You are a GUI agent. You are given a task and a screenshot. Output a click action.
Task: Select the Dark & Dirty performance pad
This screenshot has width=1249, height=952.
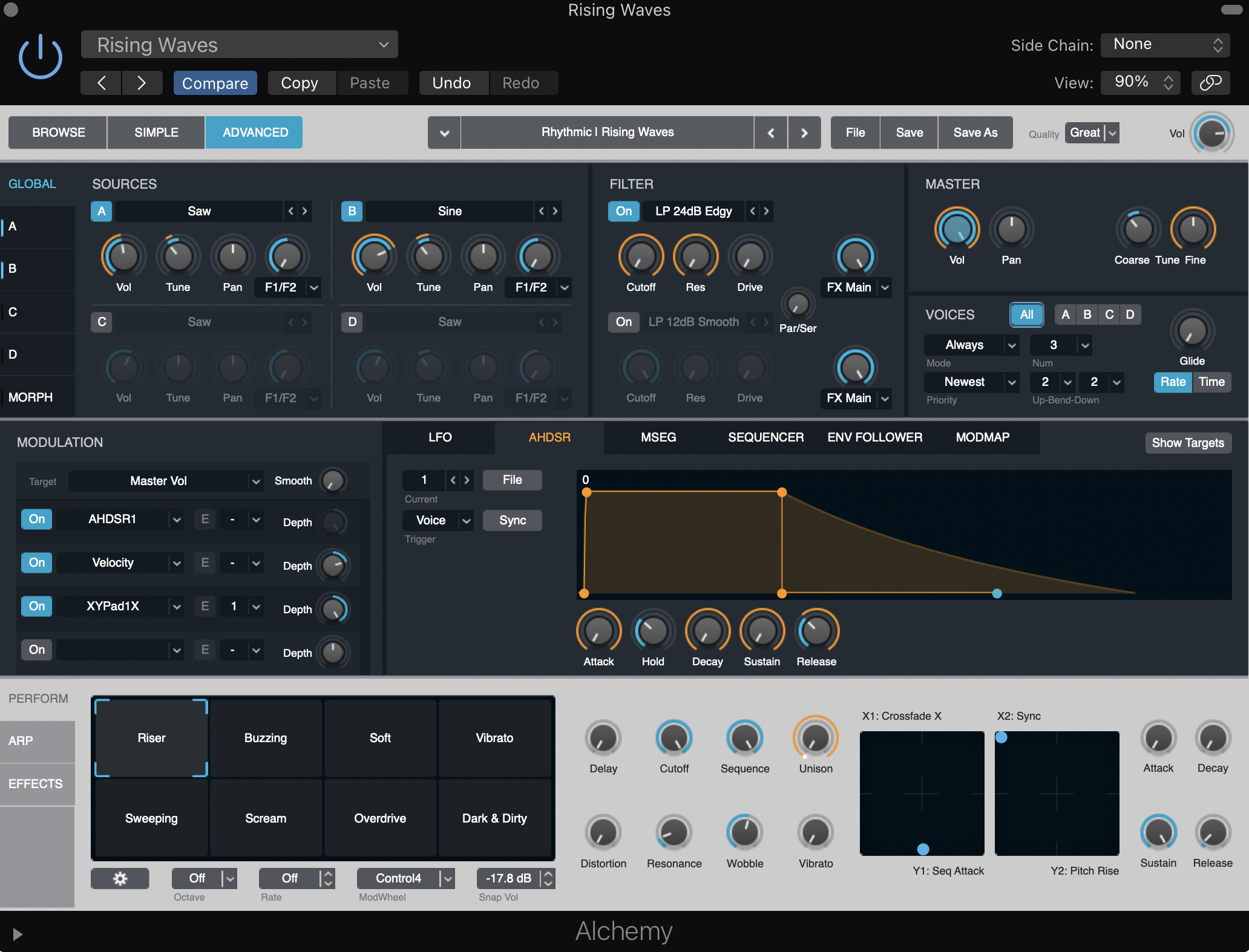pos(494,818)
